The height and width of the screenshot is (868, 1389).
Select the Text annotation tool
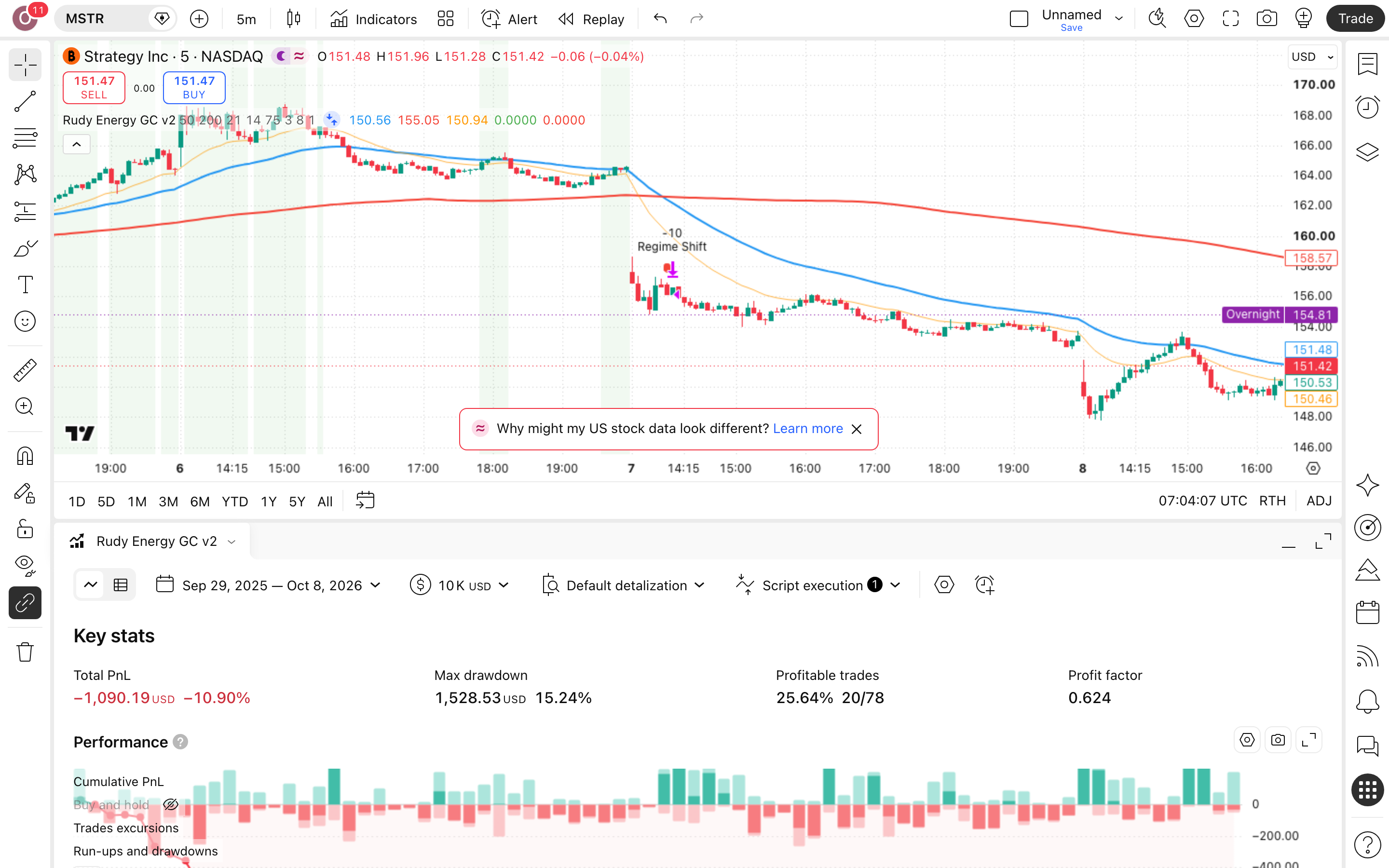25,285
